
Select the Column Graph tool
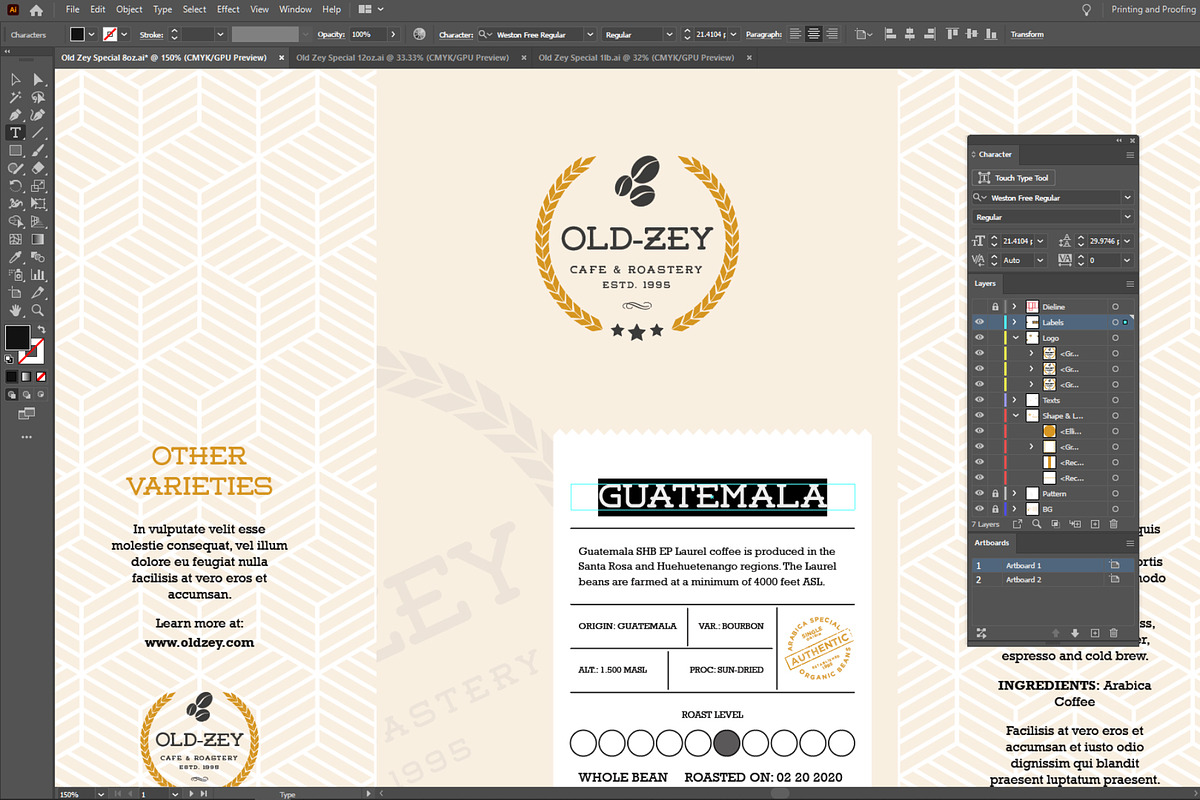click(x=38, y=274)
